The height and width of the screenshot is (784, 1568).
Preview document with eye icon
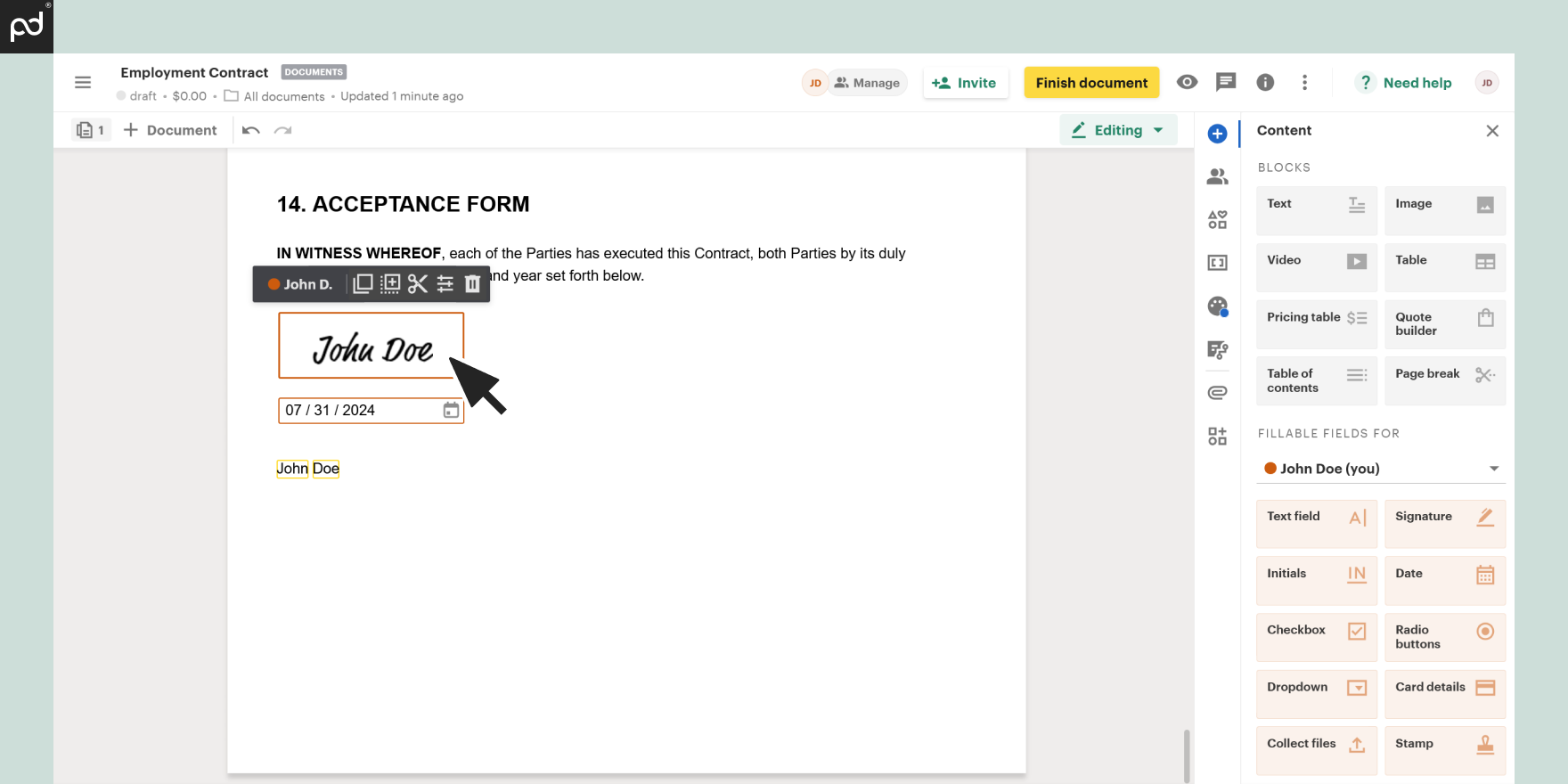point(1187,82)
